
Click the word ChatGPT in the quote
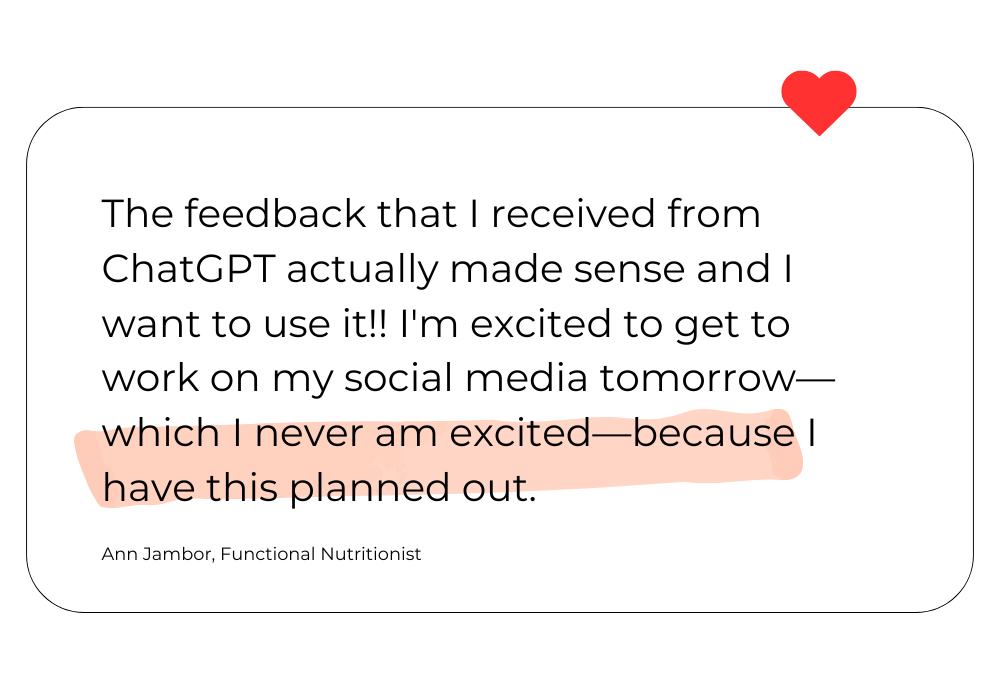[x=188, y=269]
